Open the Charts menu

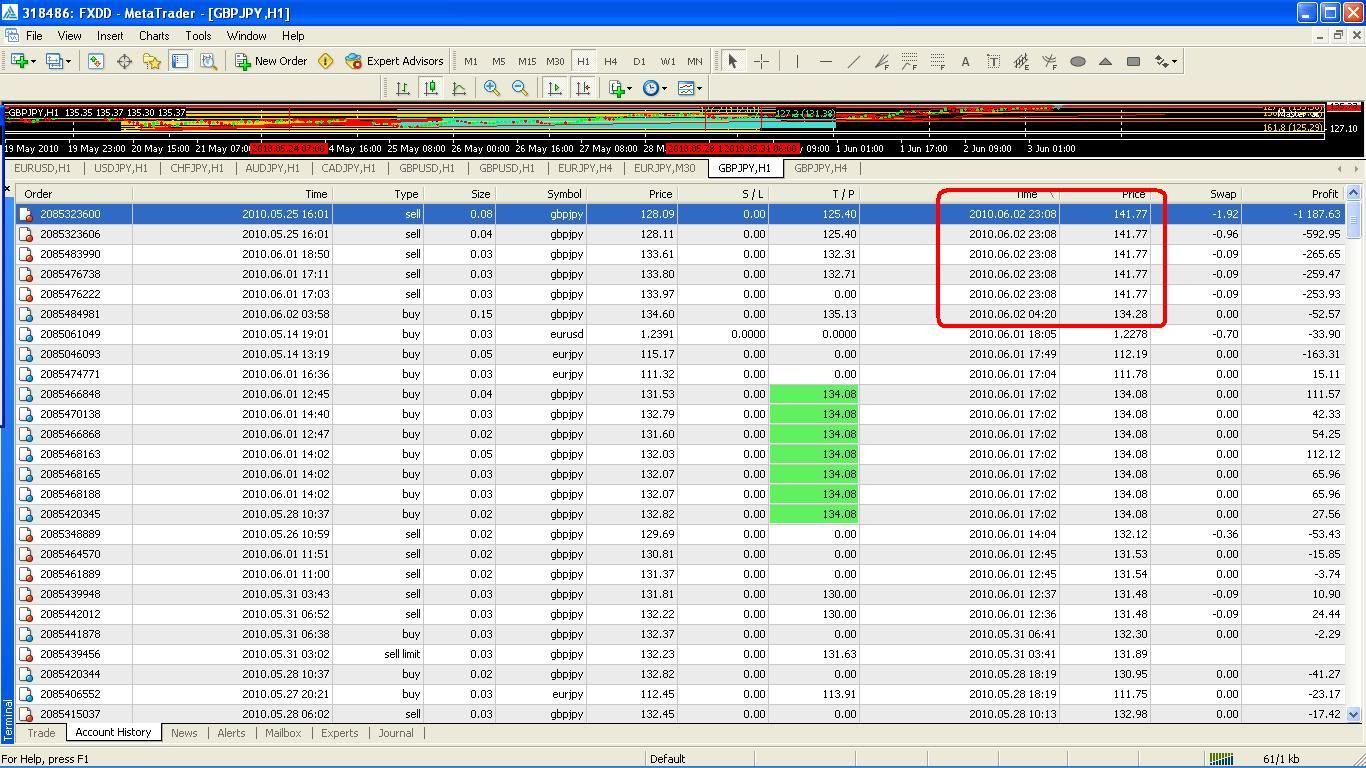(154, 35)
